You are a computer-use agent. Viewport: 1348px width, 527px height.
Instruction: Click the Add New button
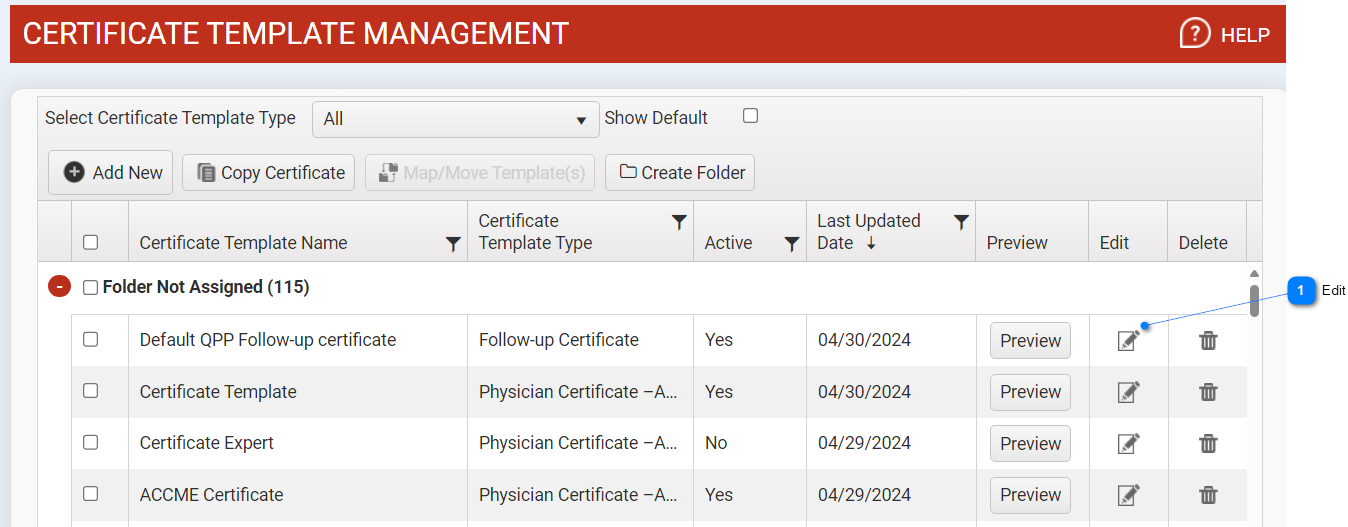coord(111,172)
